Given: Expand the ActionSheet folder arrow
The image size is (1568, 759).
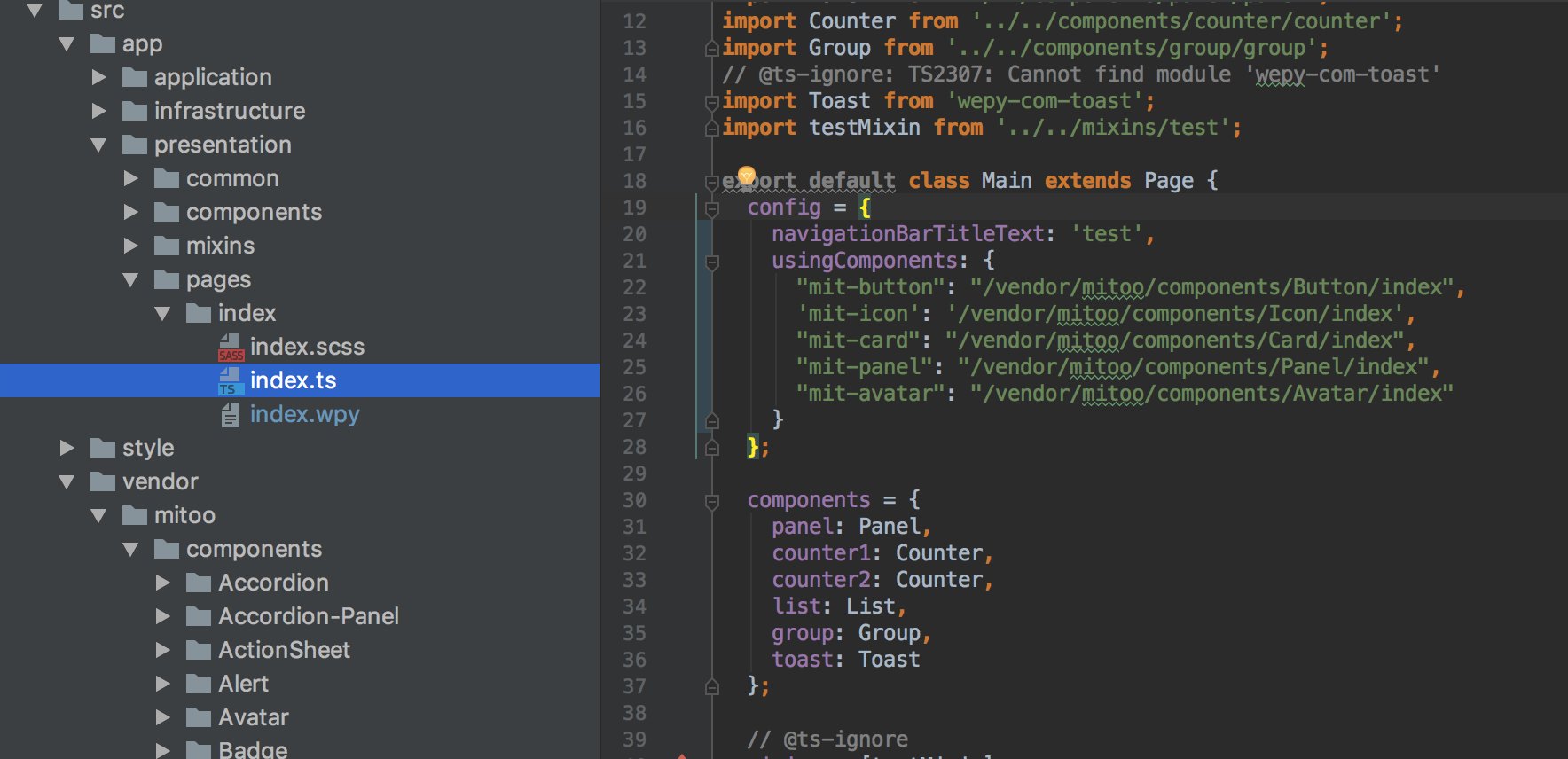Looking at the screenshot, I should 163,650.
